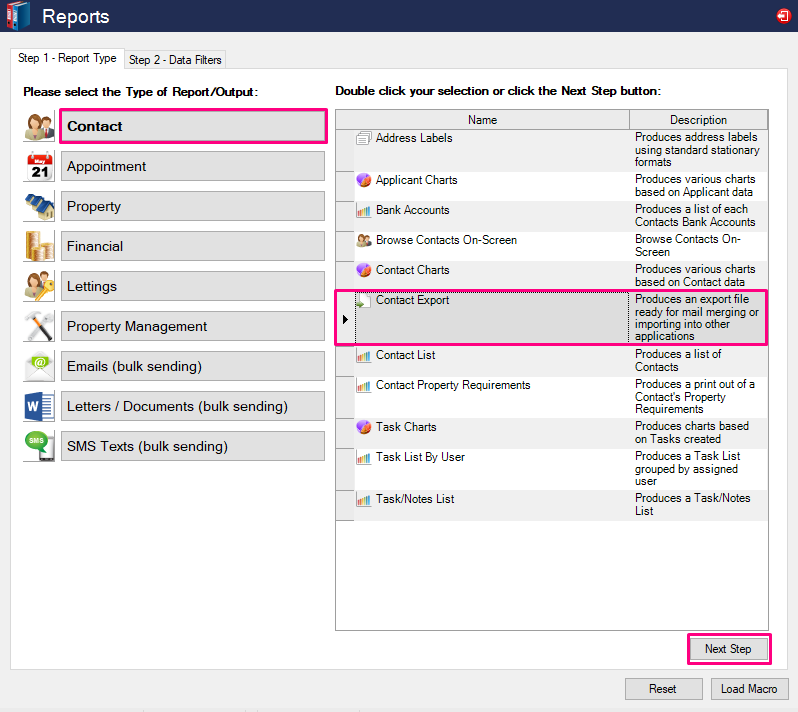
Task: Click the Emails bulk sending envelope icon
Action: coord(40,367)
